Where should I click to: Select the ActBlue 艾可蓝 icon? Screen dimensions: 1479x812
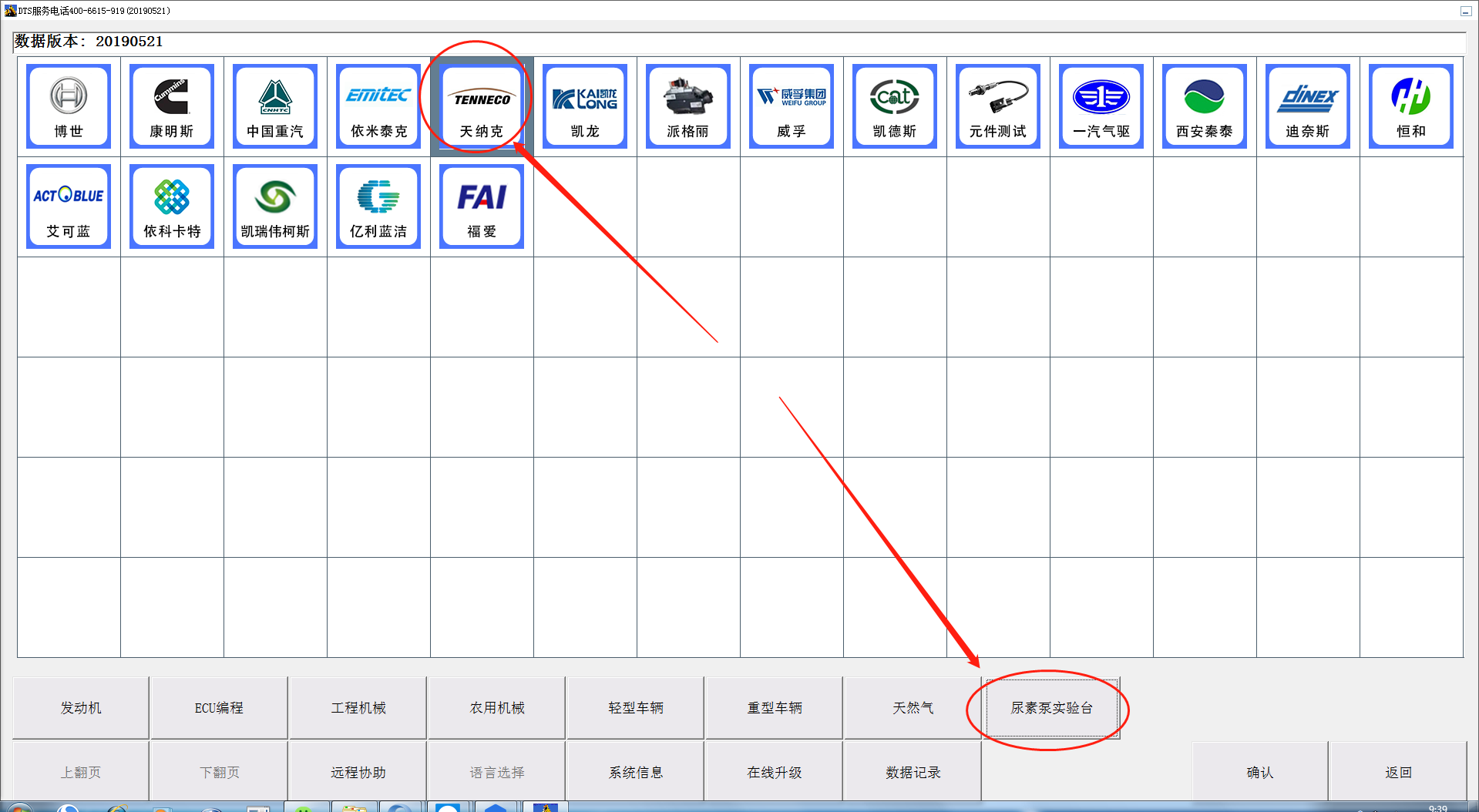tap(69, 206)
